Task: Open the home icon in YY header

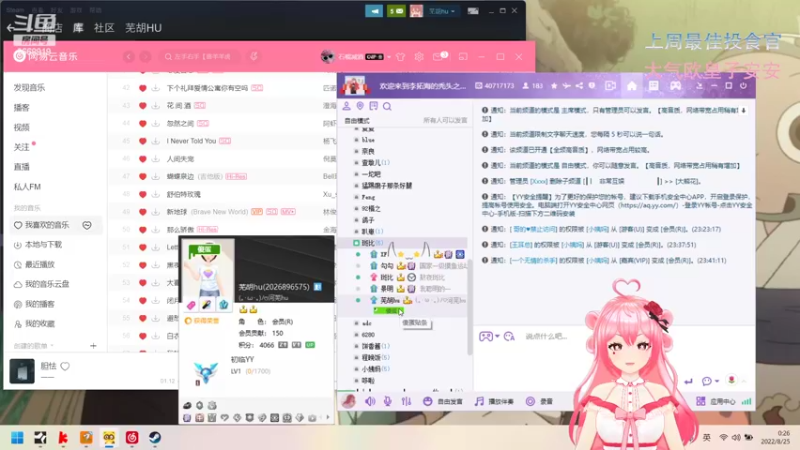Action: point(632,86)
